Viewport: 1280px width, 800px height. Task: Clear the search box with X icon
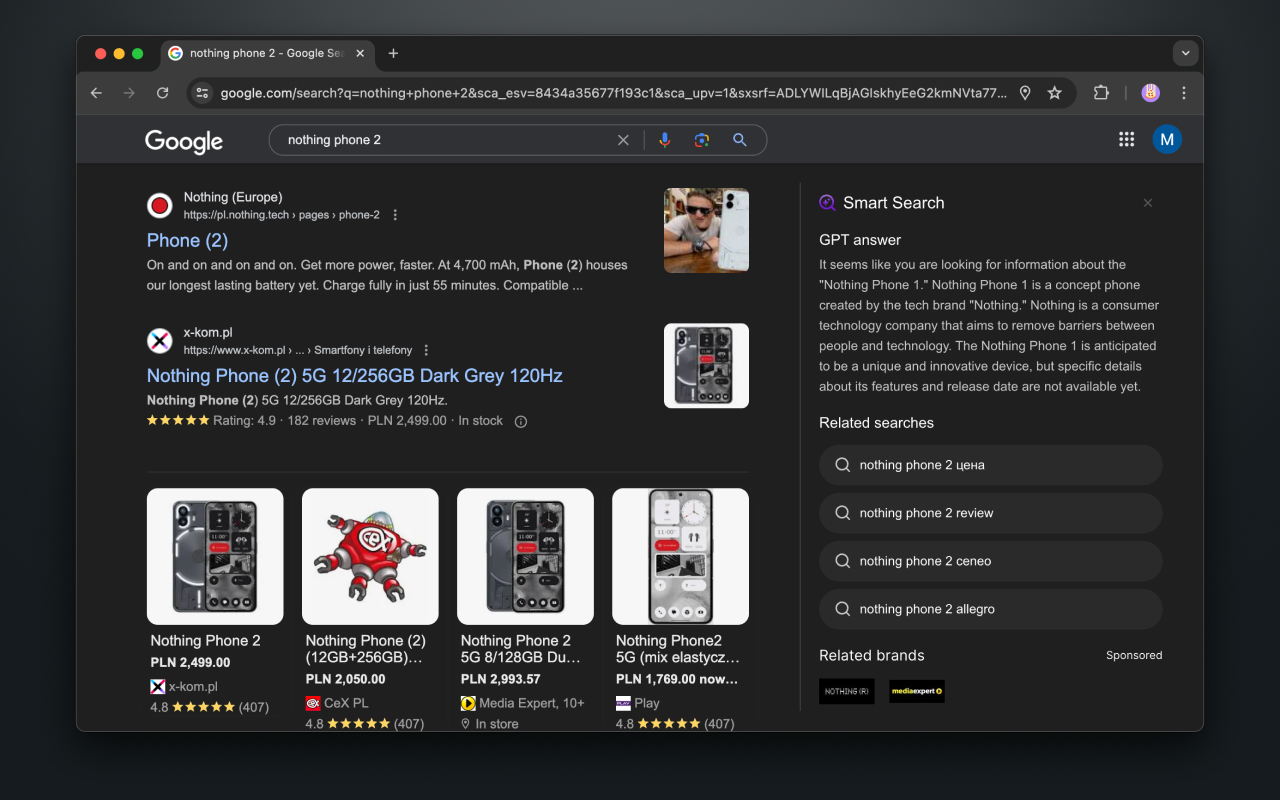click(x=623, y=140)
